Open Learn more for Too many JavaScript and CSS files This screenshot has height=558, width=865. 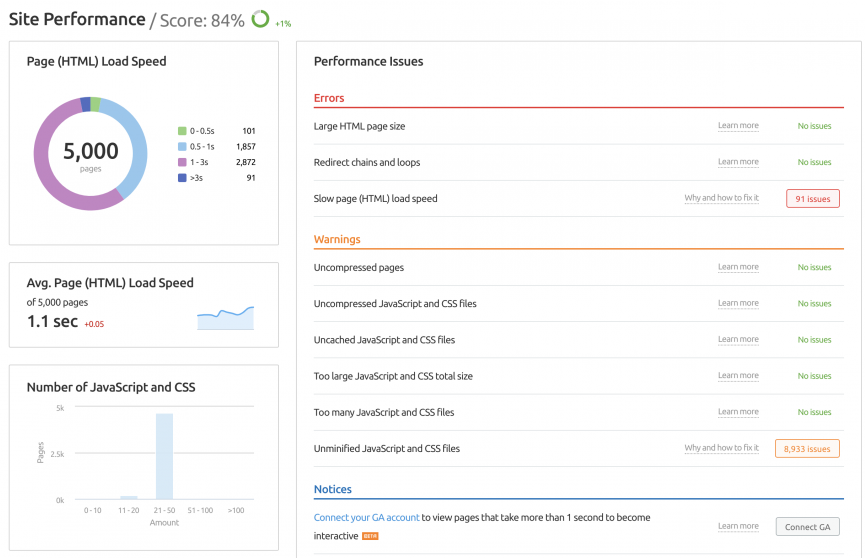[738, 412]
